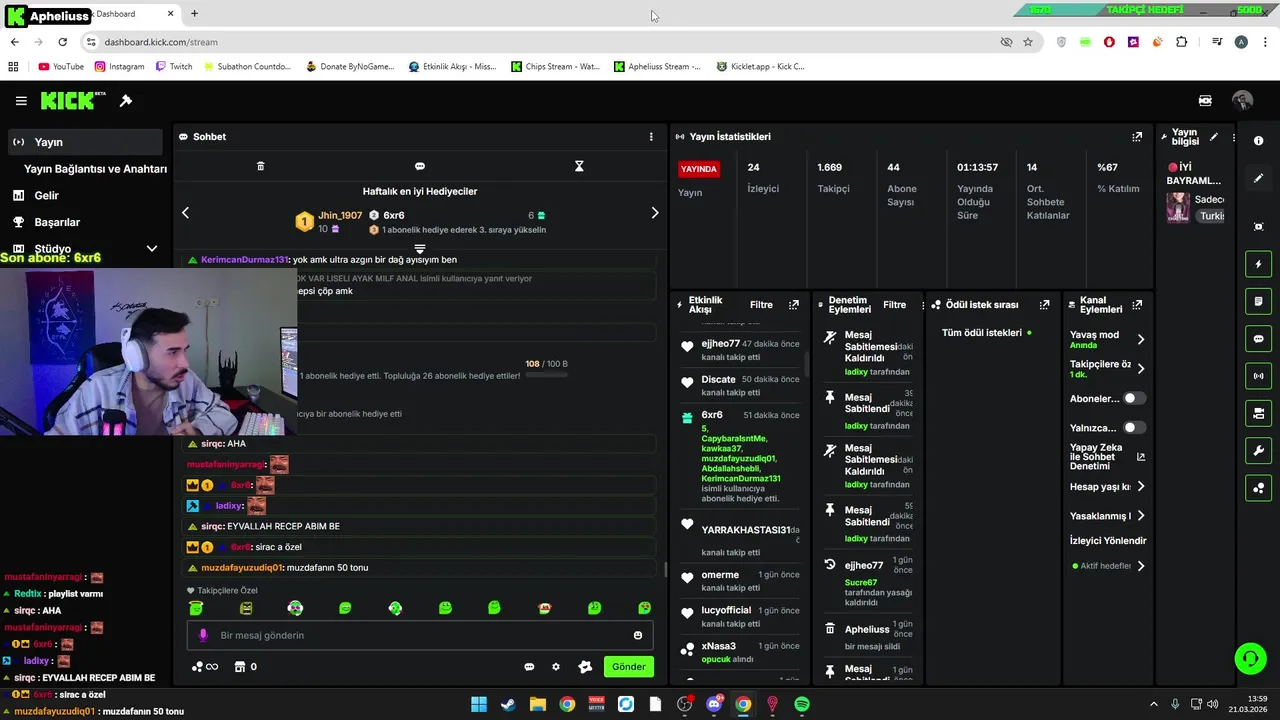Viewport: 1280px width, 720px height.
Task: Click the chat bubble icon in right sidebar
Action: (1259, 339)
